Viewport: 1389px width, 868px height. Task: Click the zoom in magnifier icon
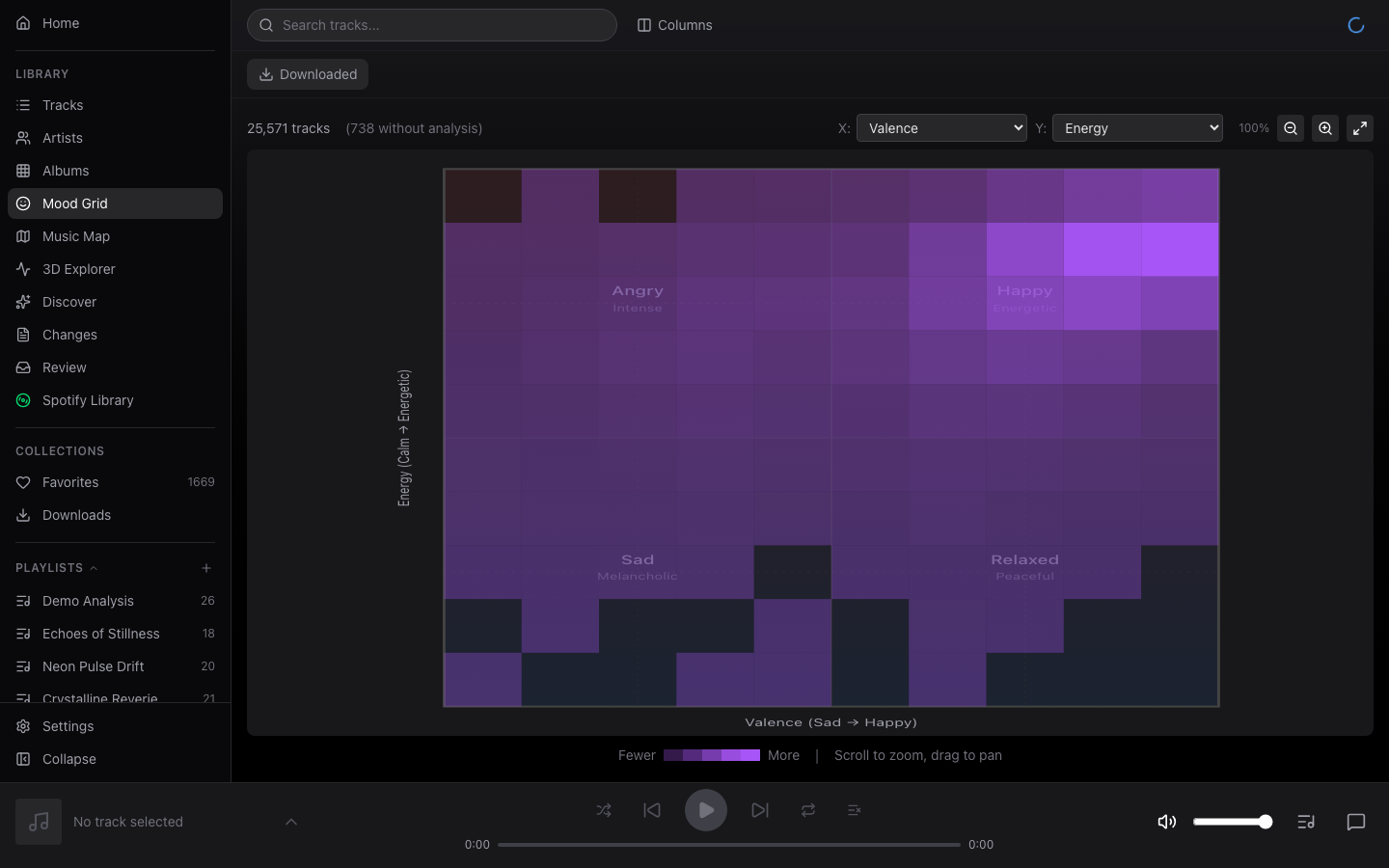(x=1324, y=128)
